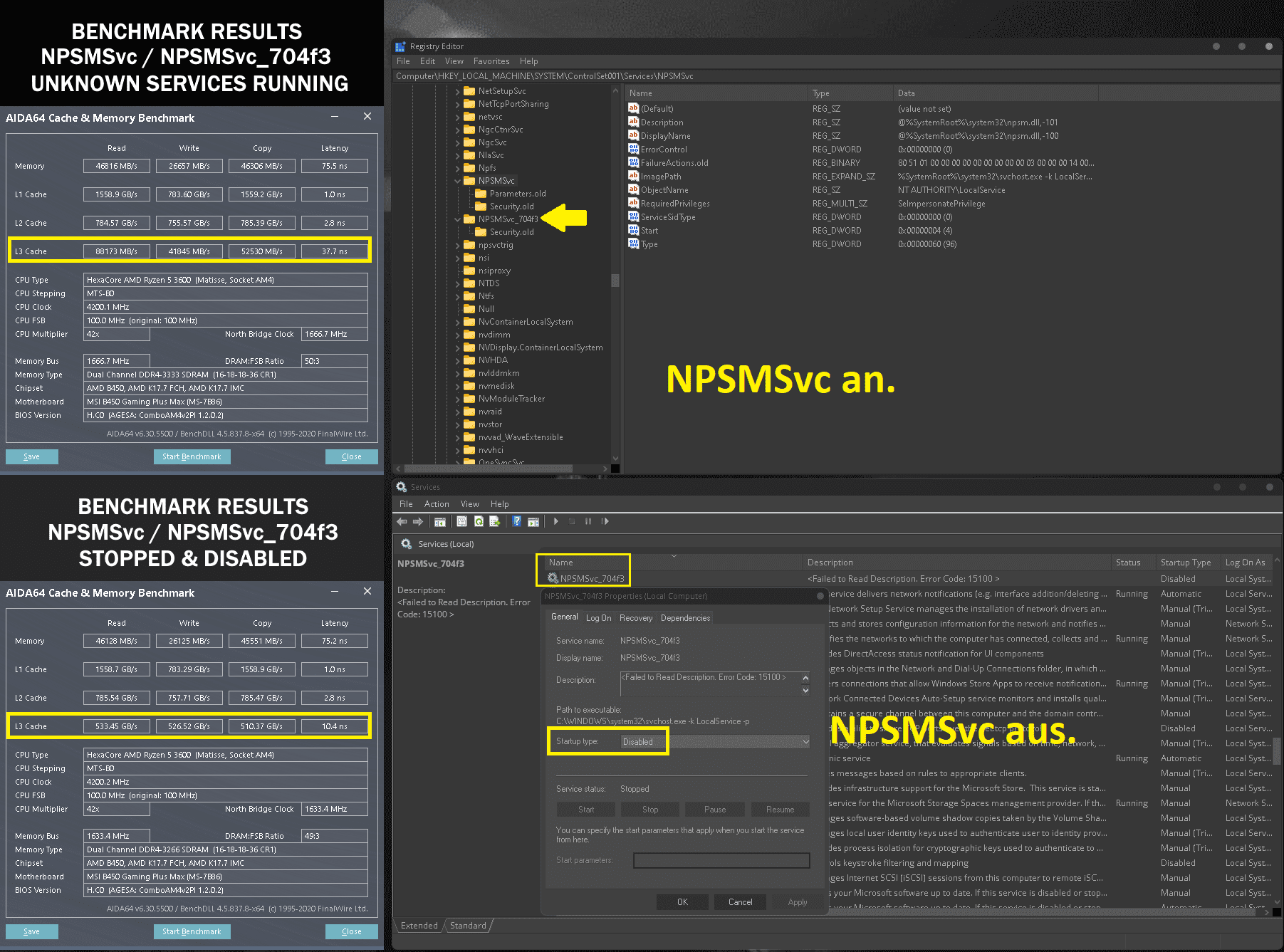
Task: Click the Start Service play icon in toolbar
Action: pyautogui.click(x=556, y=522)
